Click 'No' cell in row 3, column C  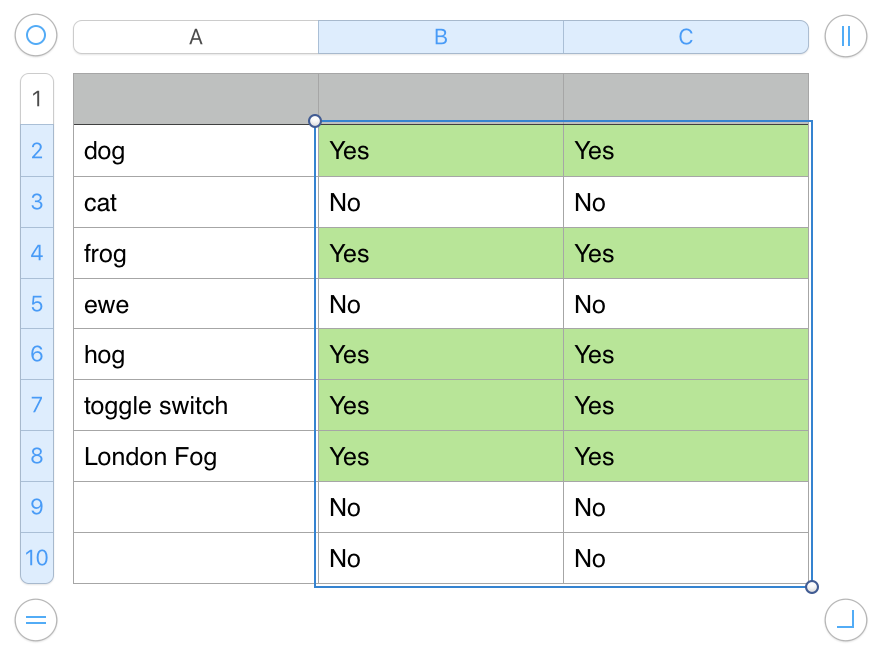click(686, 203)
